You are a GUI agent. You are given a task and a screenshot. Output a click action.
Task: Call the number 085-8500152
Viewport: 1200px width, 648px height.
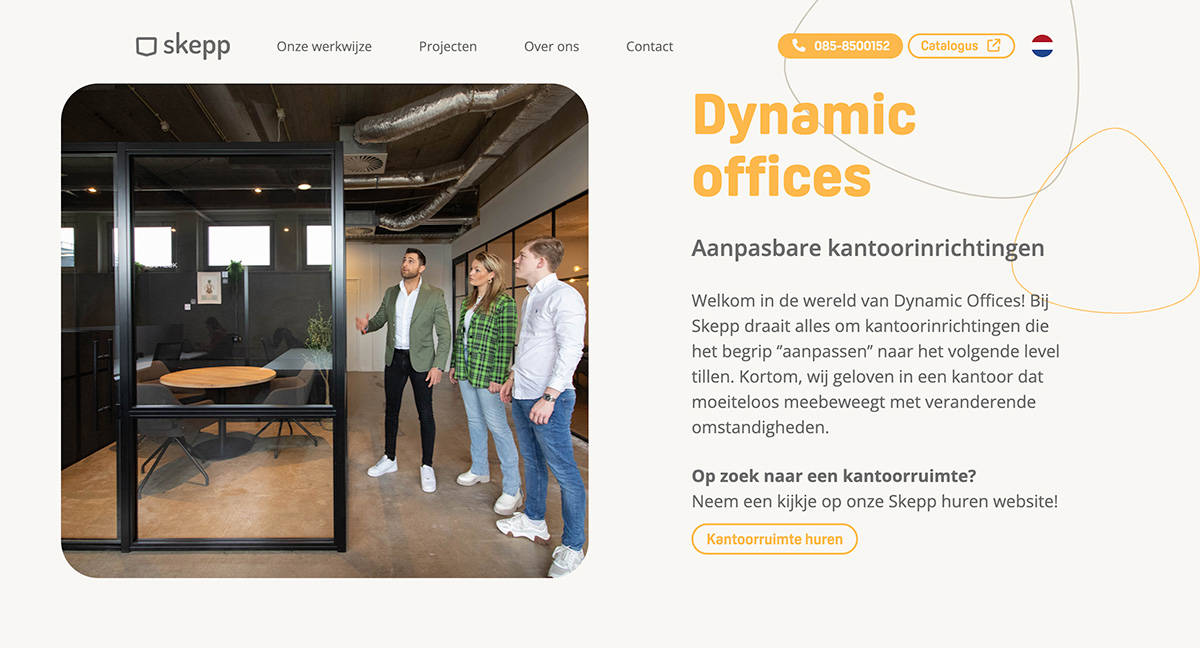point(851,46)
